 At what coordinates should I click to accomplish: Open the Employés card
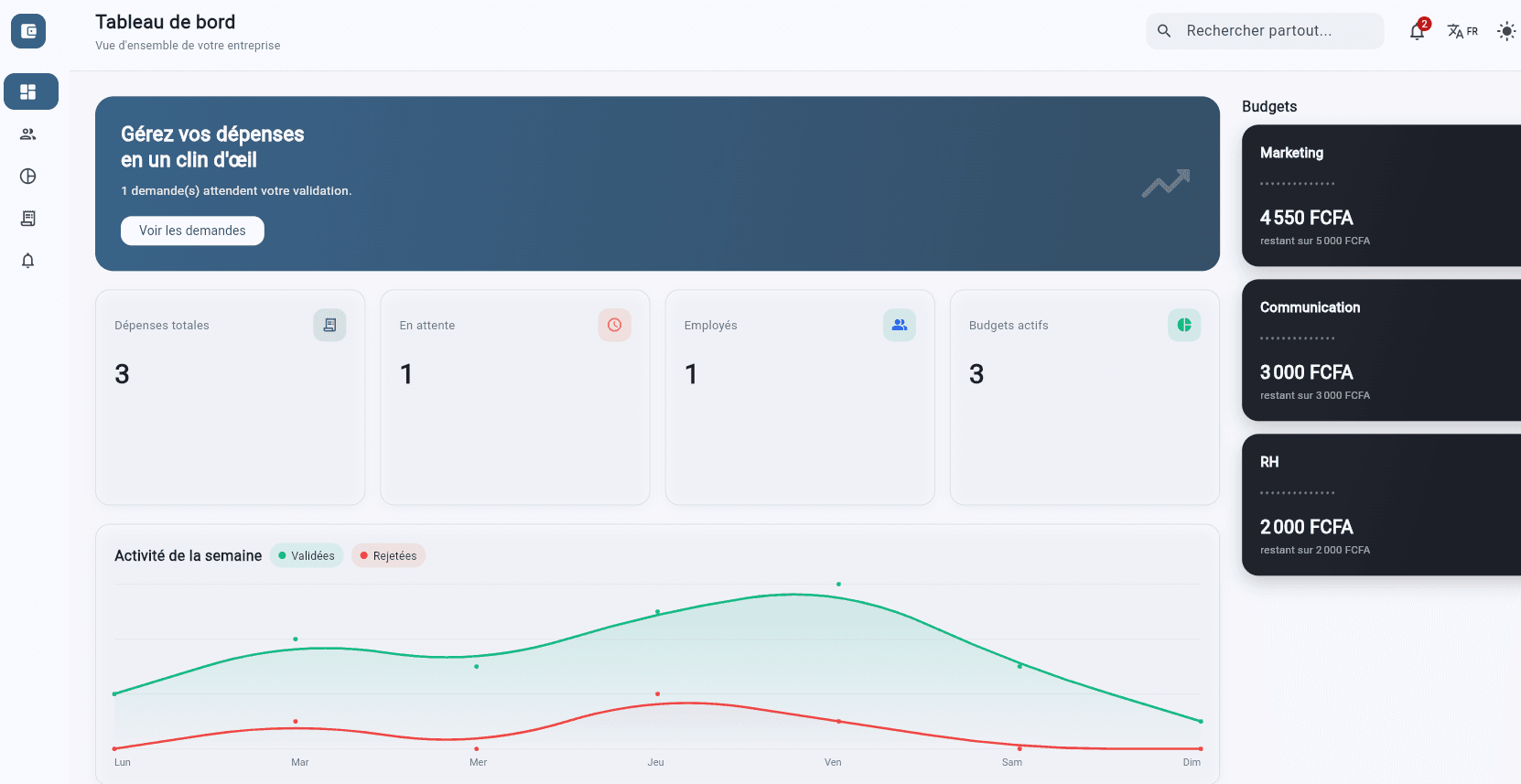(x=800, y=397)
